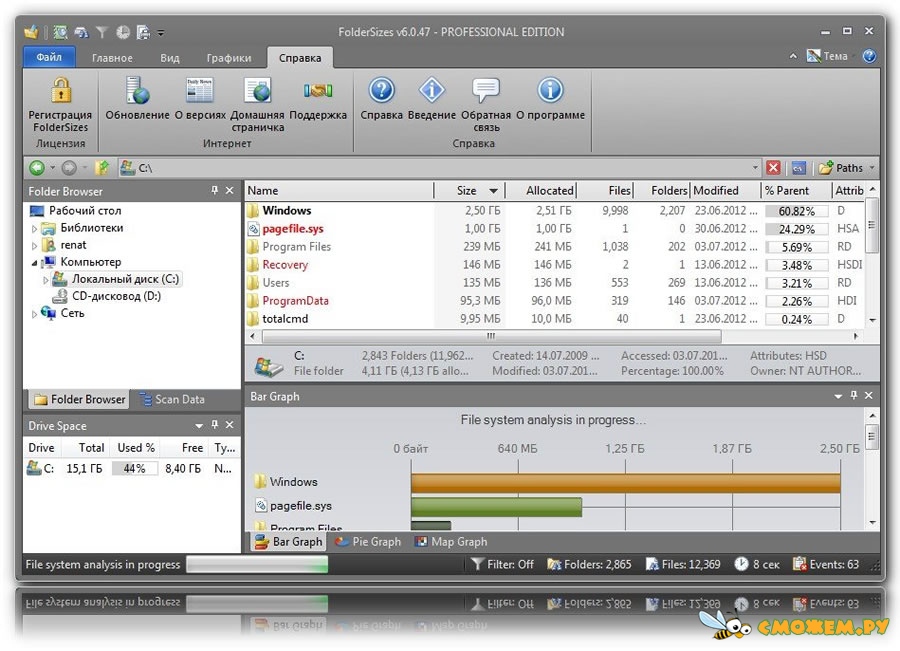900x651 pixels.
Task: Close the Drive Space panel
Action: (230, 425)
